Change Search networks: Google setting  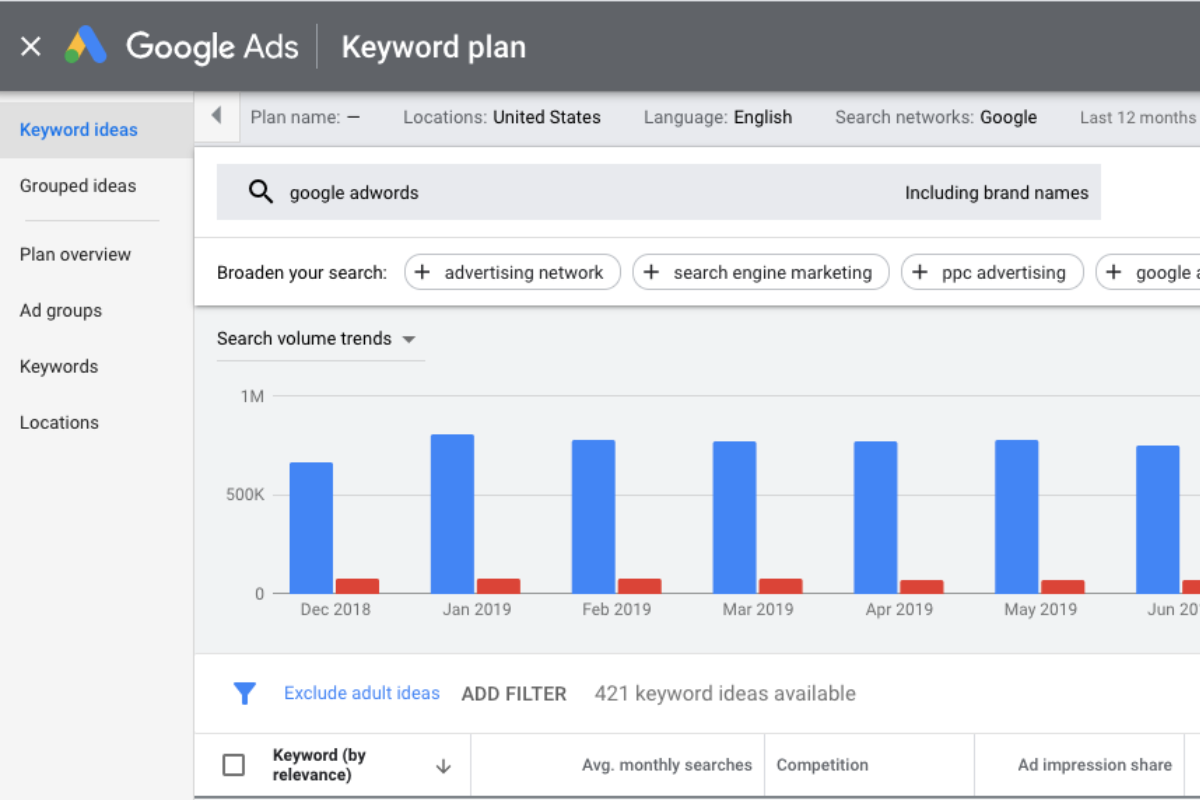tap(936, 117)
